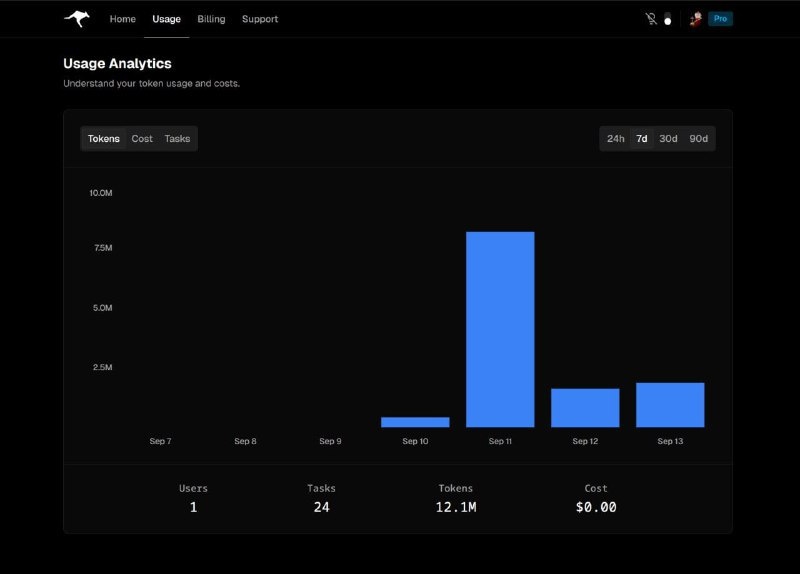The height and width of the screenshot is (574, 800).
Task: Click the Sep 8 axis label
Action: click(x=245, y=441)
